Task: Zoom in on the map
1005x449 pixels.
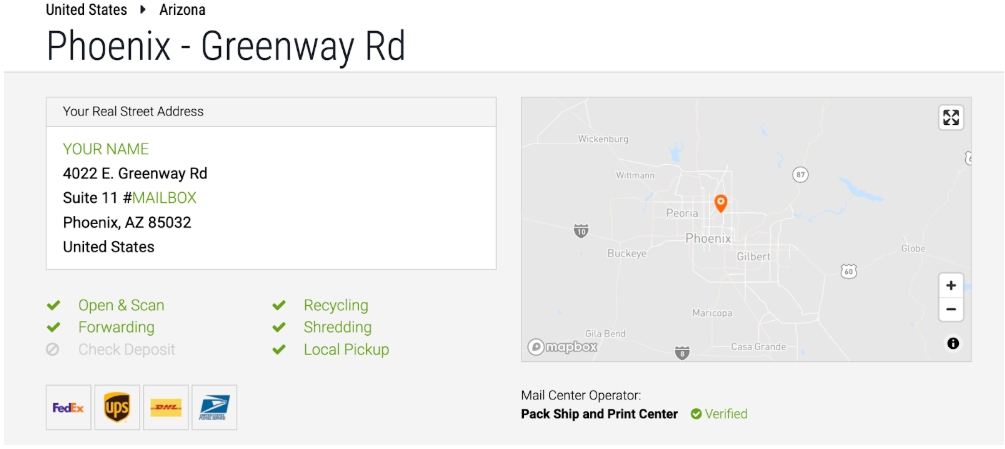Action: [x=951, y=286]
